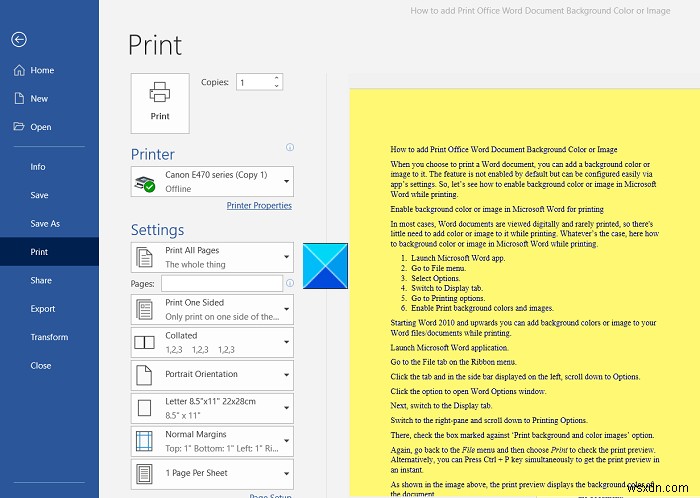This screenshot has height=498, width=700.
Task: Click the "Settings" section heading
Action: (157, 230)
